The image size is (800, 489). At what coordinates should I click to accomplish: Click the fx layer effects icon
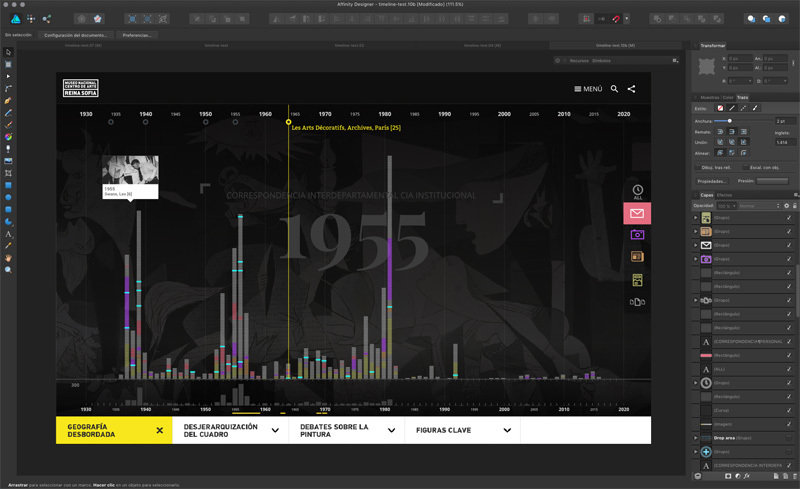pos(746,476)
